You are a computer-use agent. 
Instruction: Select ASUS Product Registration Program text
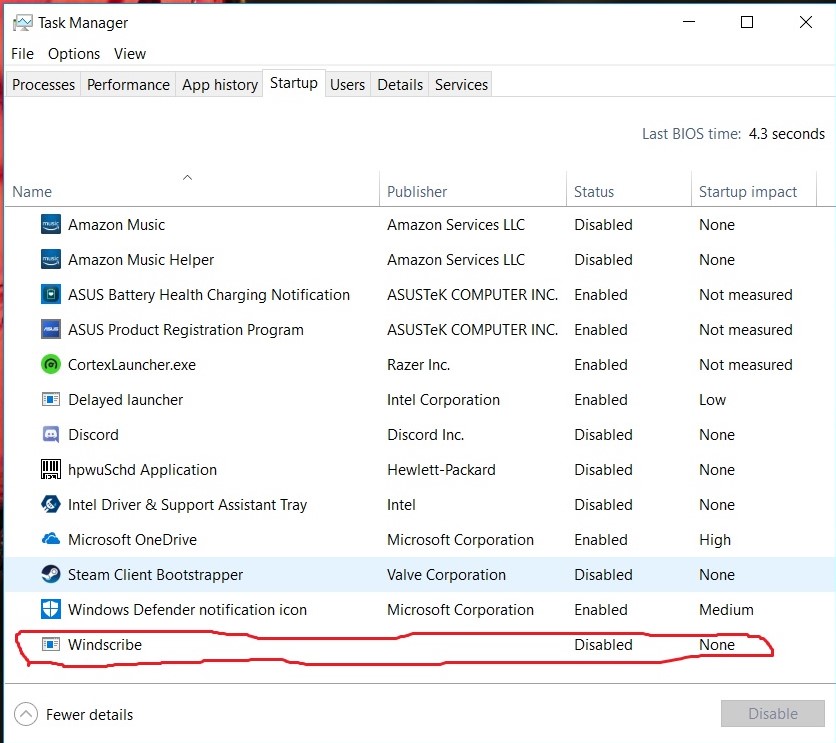[186, 330]
